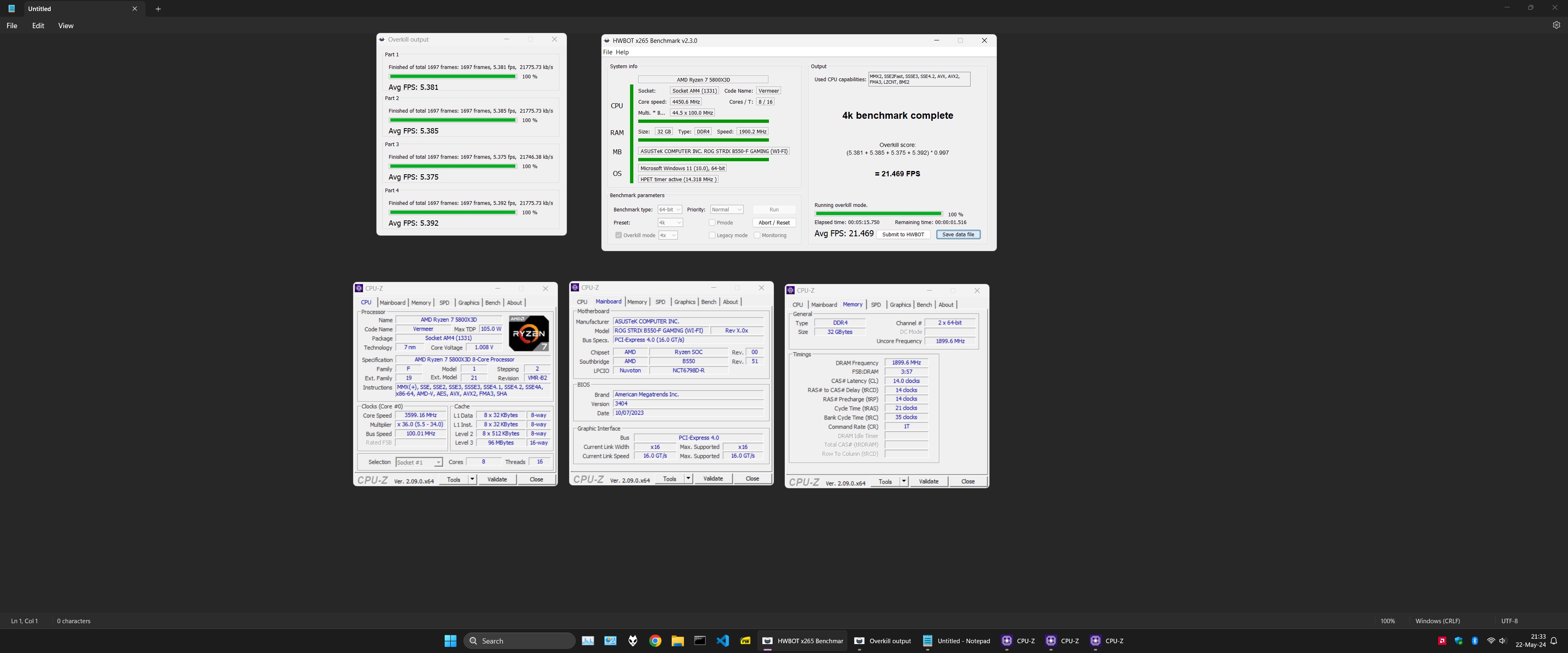Open volume speaker tray icon
This screenshot has width=1568, height=653.
point(1502,641)
